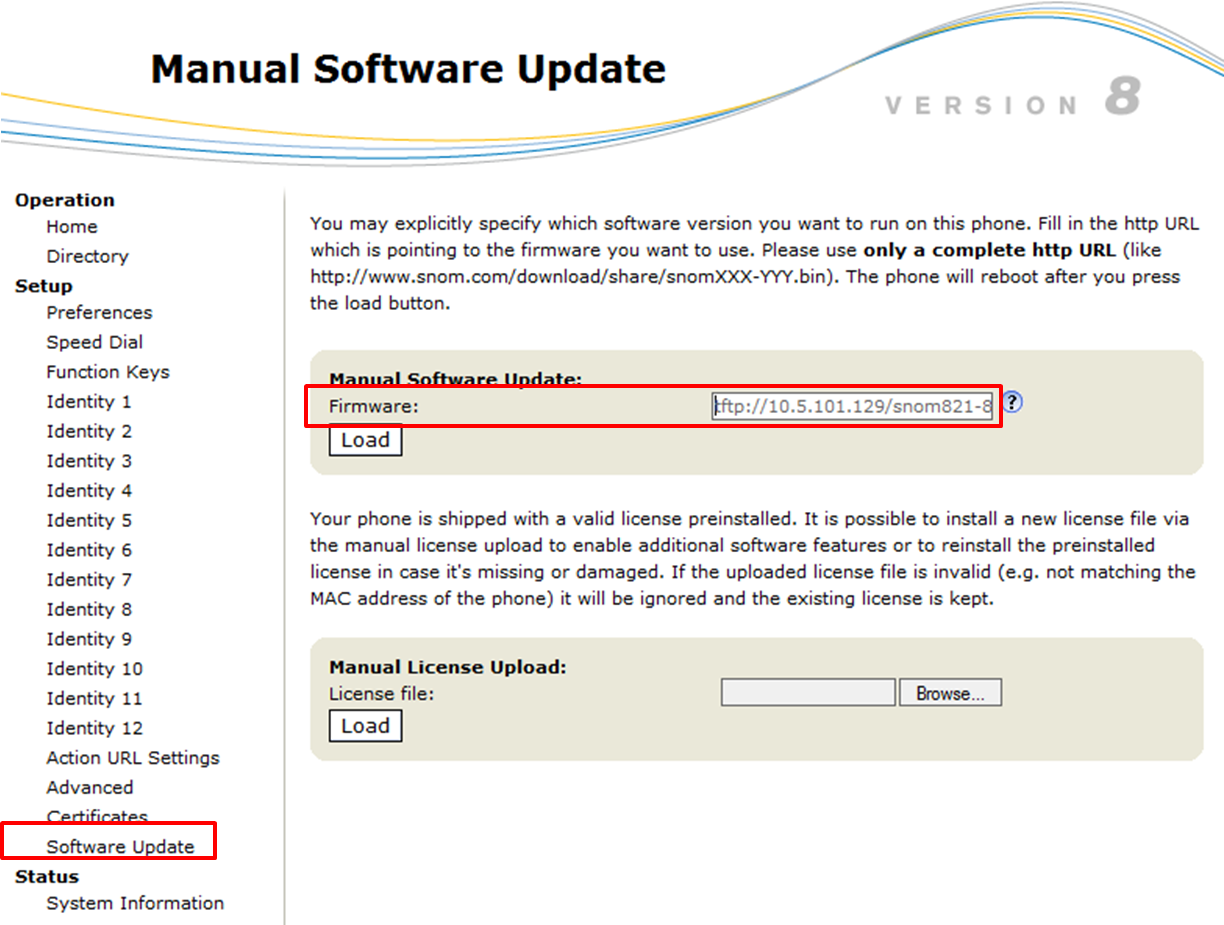Open the Directory link
The image size is (1224, 925).
pos(87,256)
